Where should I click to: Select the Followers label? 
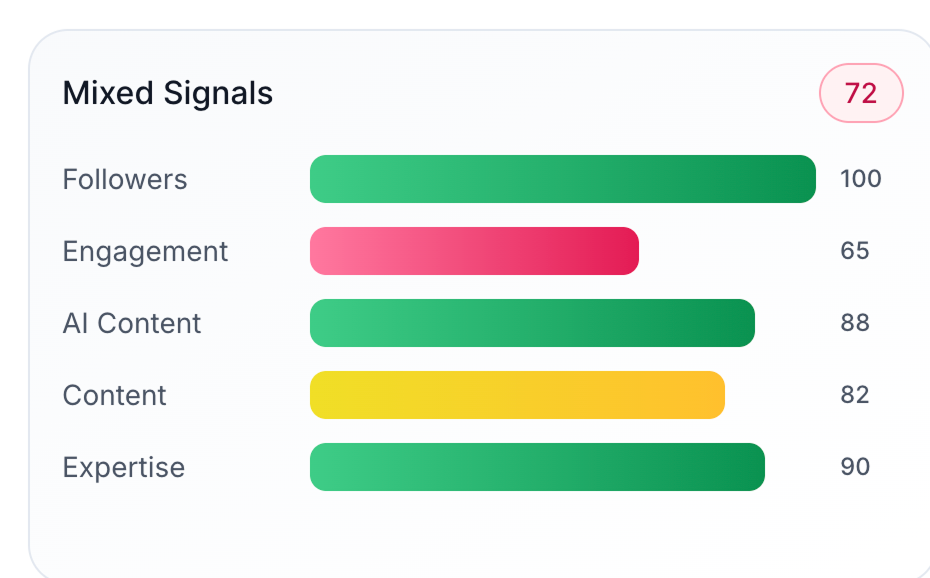[125, 179]
